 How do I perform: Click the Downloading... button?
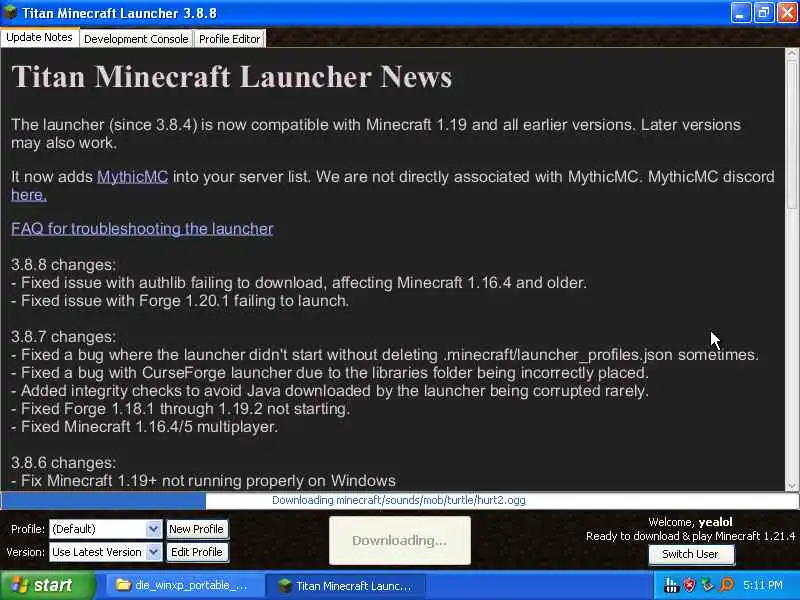click(x=399, y=540)
